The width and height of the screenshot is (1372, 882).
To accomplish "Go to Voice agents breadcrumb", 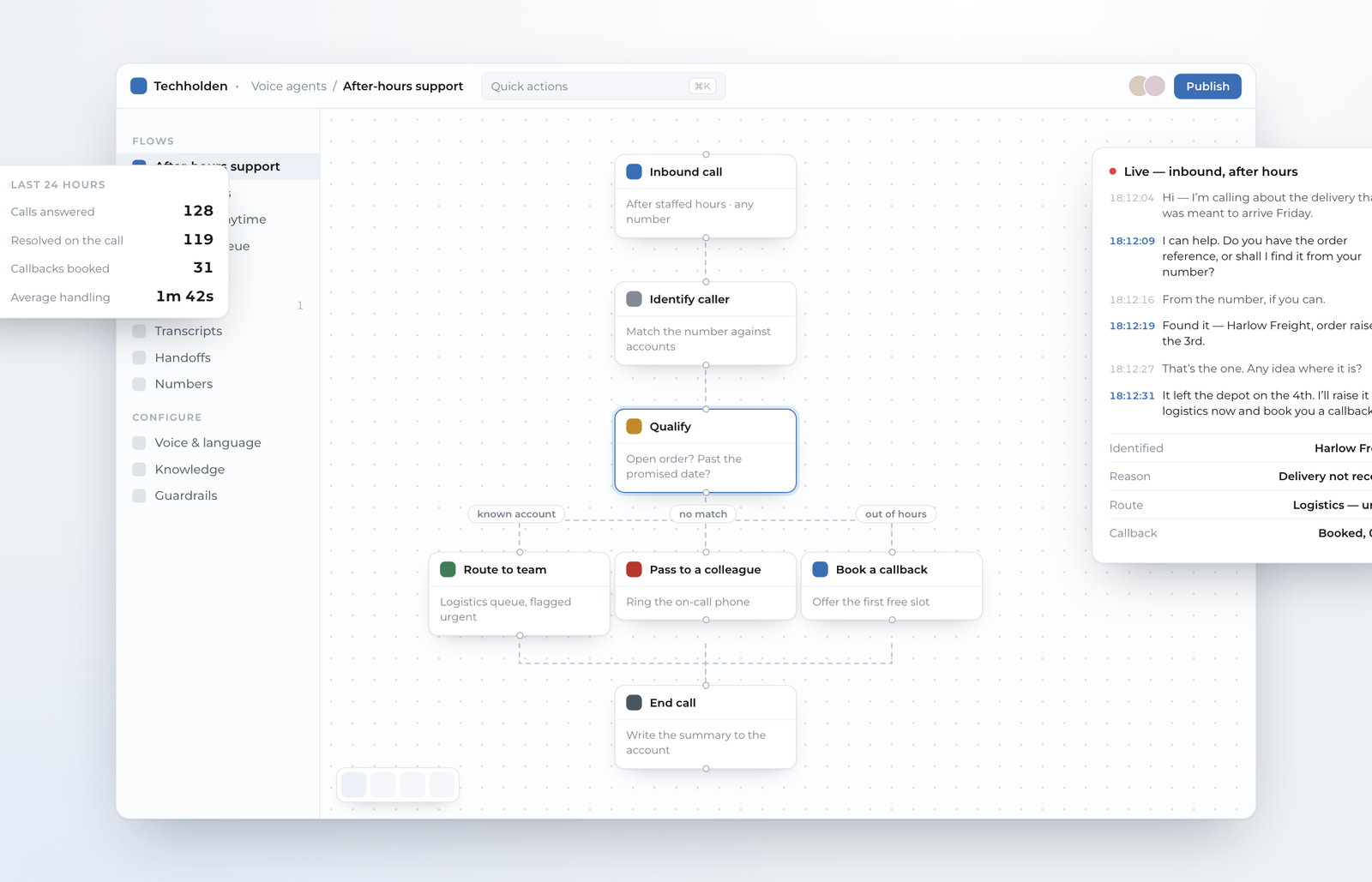I will [x=289, y=86].
